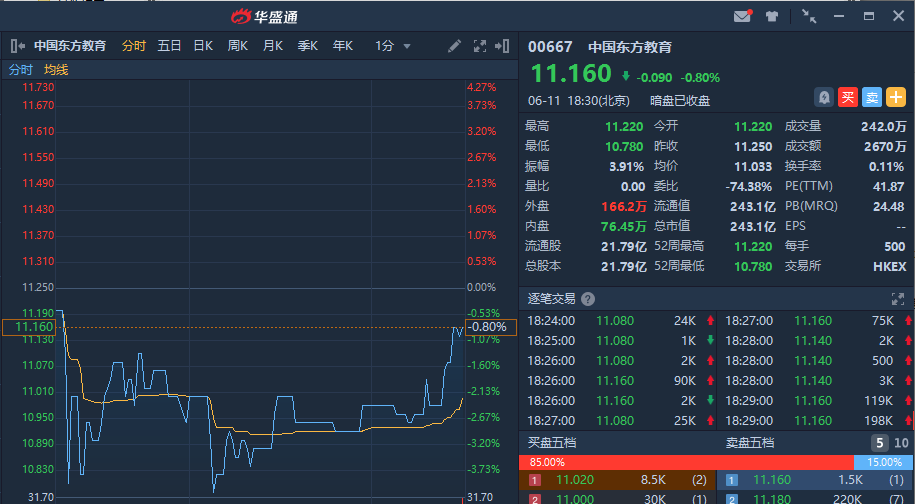
Task: Open help question mark beside 逐笔交易
Action: [x=588, y=299]
